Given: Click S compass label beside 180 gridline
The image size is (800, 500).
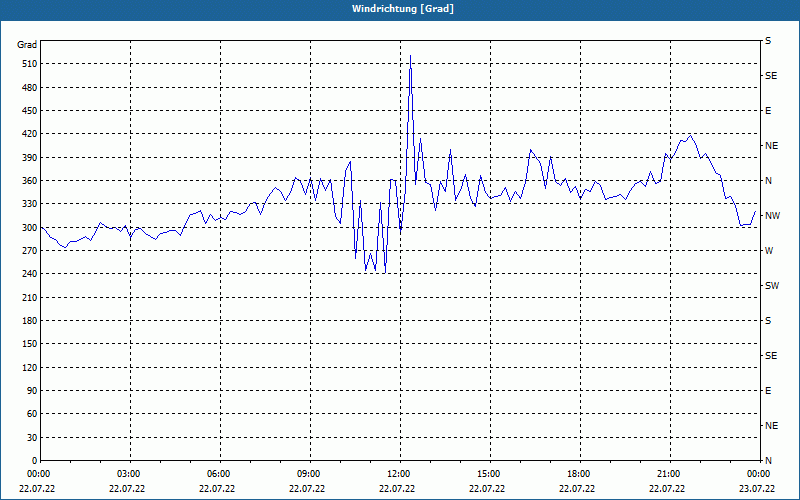Looking at the screenshot, I should 768,320.
